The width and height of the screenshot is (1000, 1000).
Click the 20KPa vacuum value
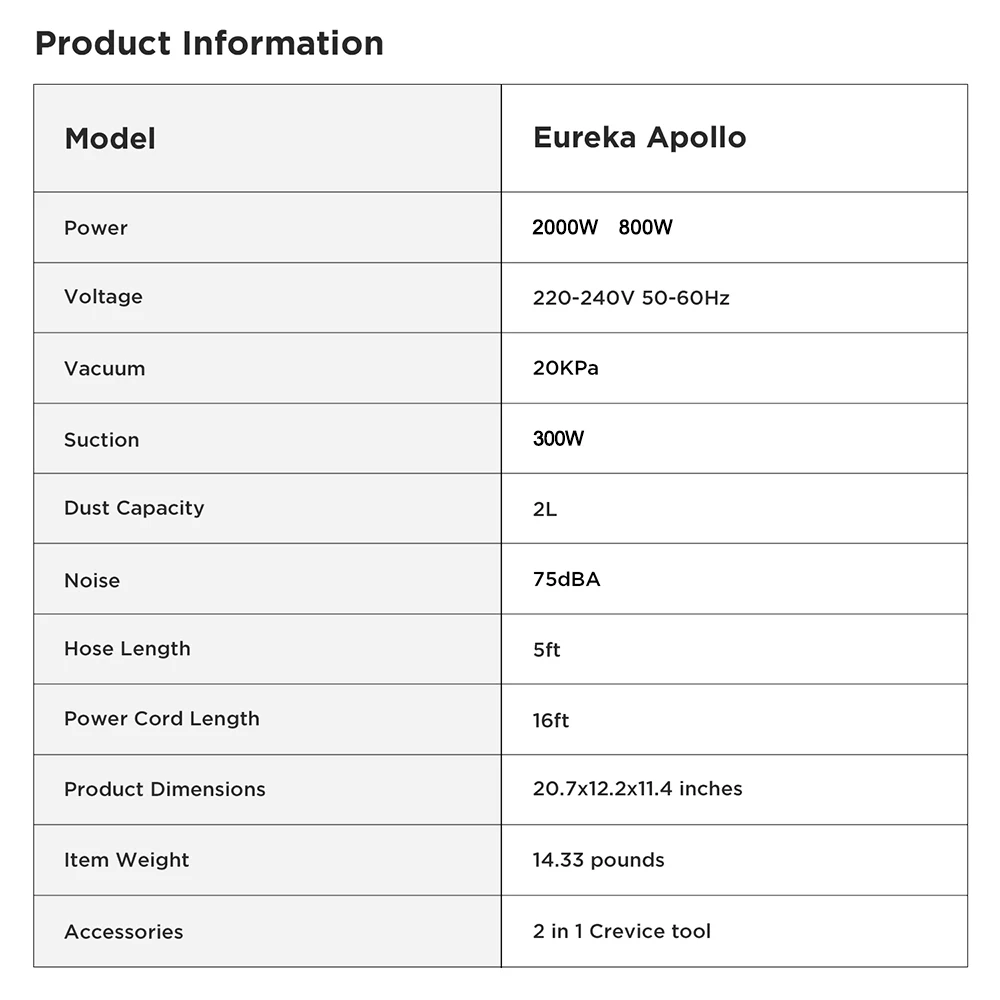pos(566,368)
